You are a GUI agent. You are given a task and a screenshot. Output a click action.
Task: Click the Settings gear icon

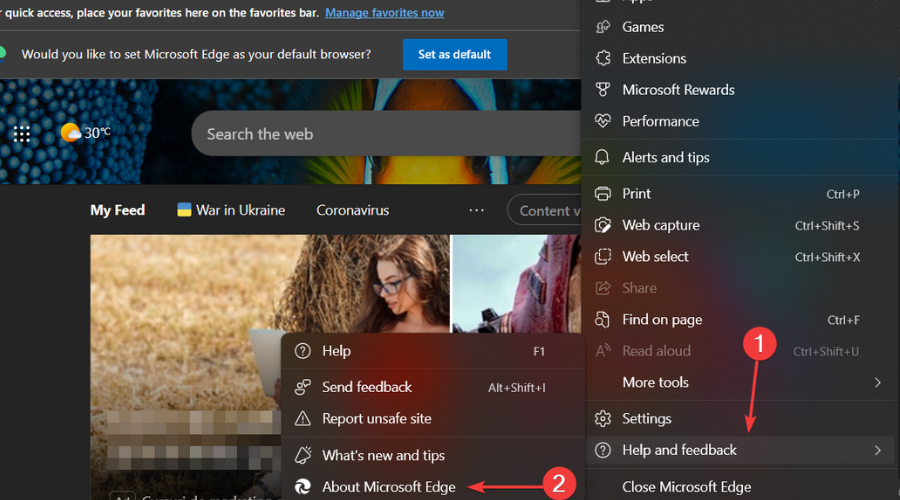tap(602, 418)
